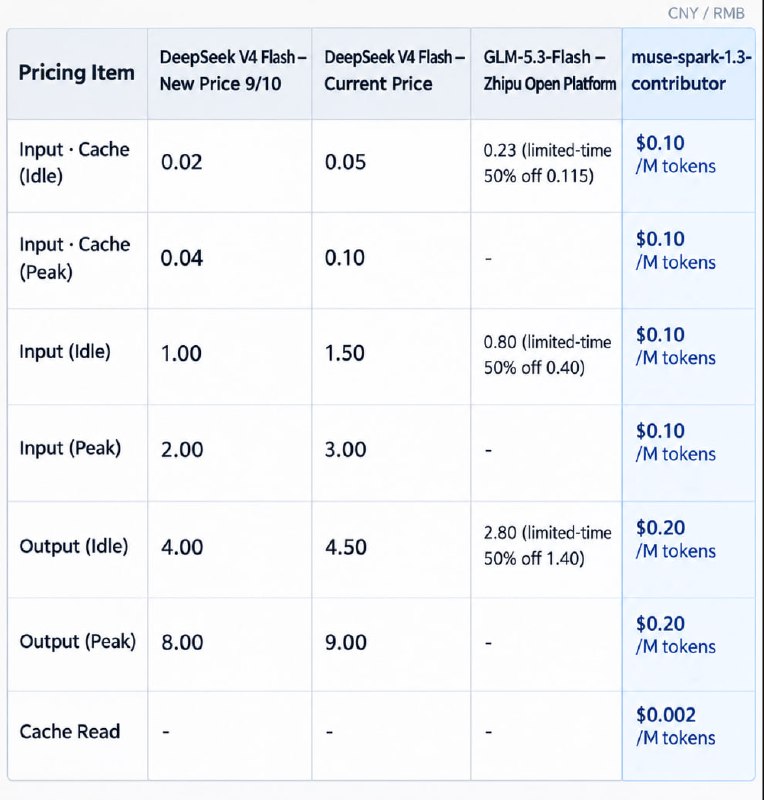Select the Input · Cache (Idle) row label
764x800 pixels.
tap(75, 163)
